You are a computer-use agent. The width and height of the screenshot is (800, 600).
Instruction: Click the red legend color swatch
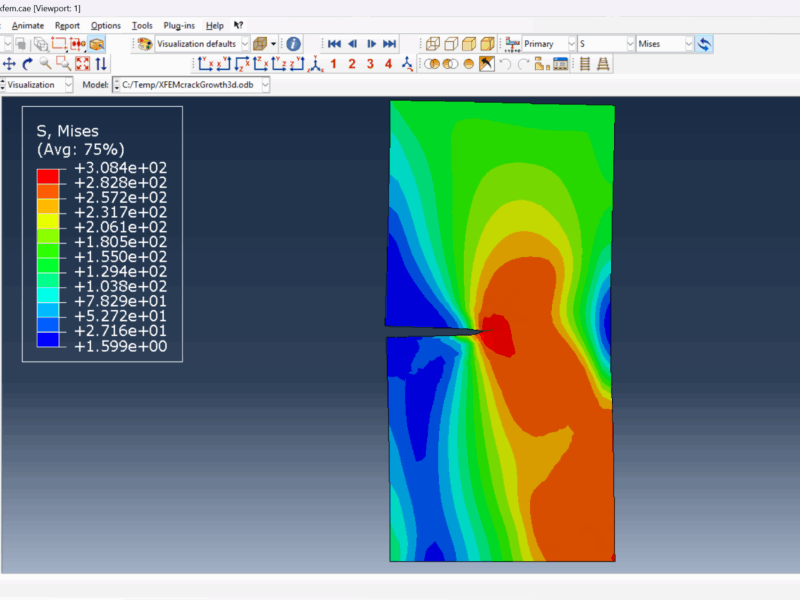(48, 177)
